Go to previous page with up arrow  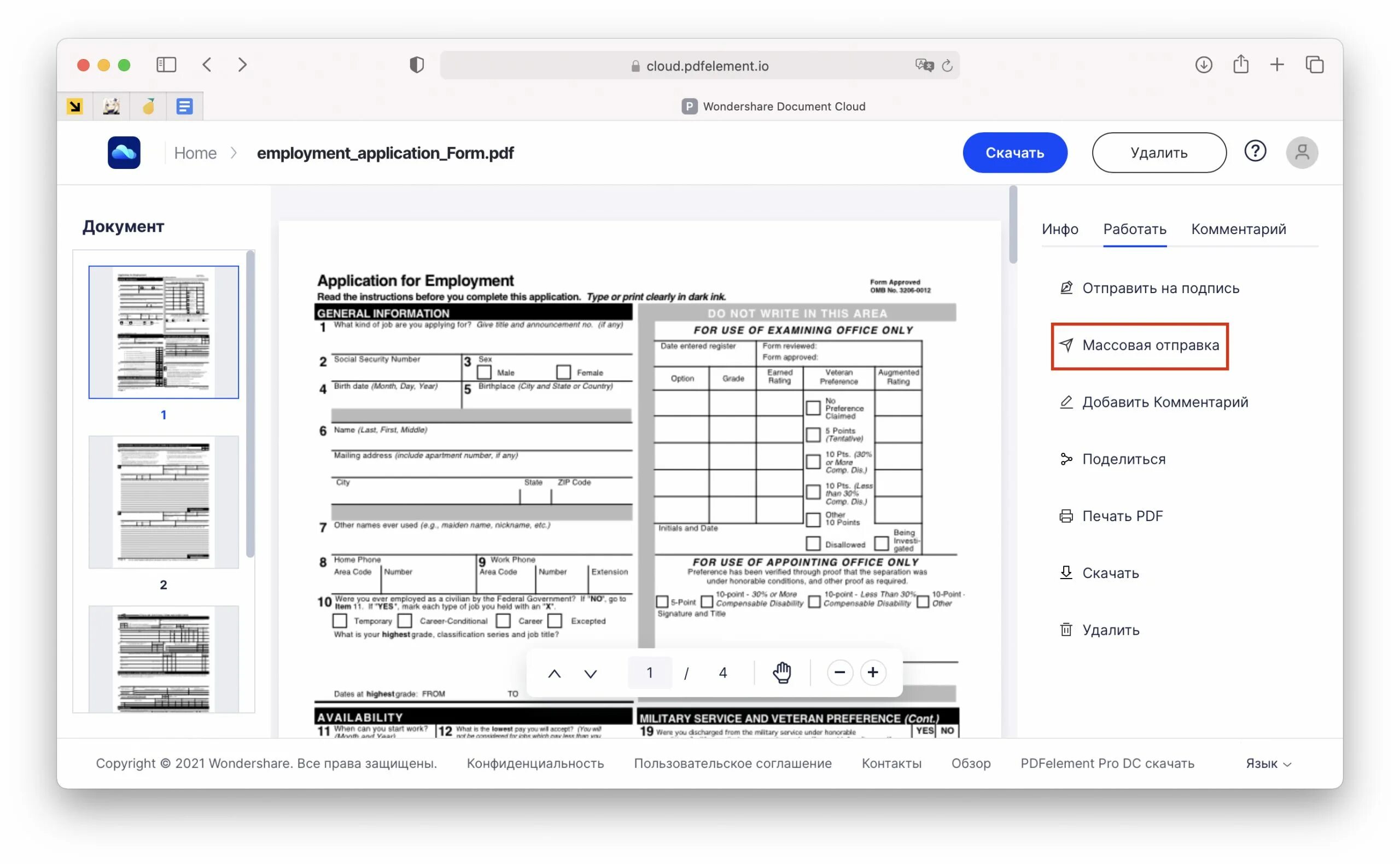(554, 673)
